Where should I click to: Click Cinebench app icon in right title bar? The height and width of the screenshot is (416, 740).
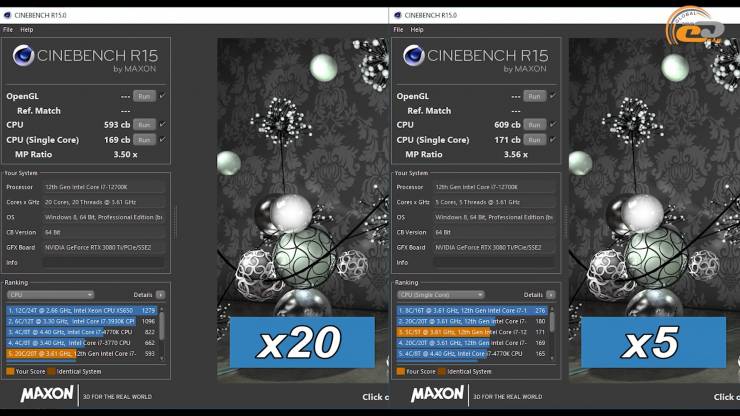[x=397, y=15]
